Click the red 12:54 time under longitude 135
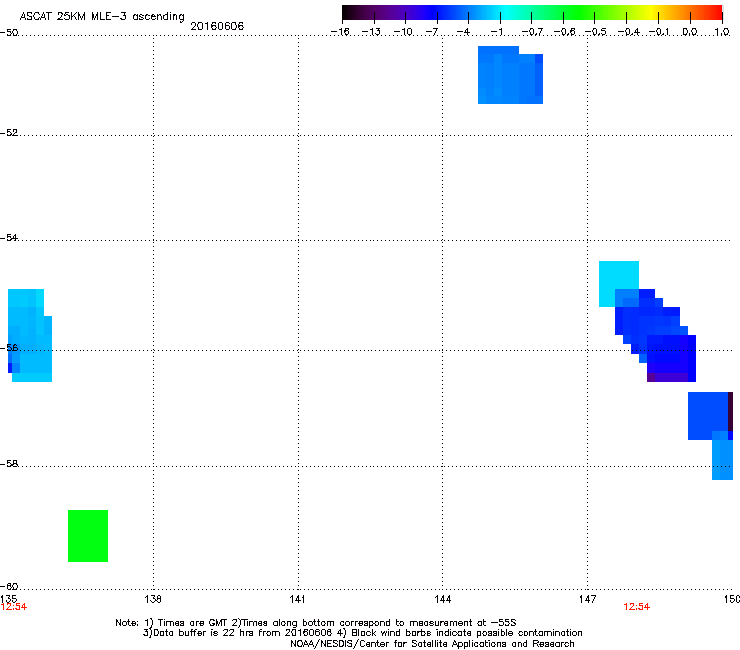 (x=14, y=607)
